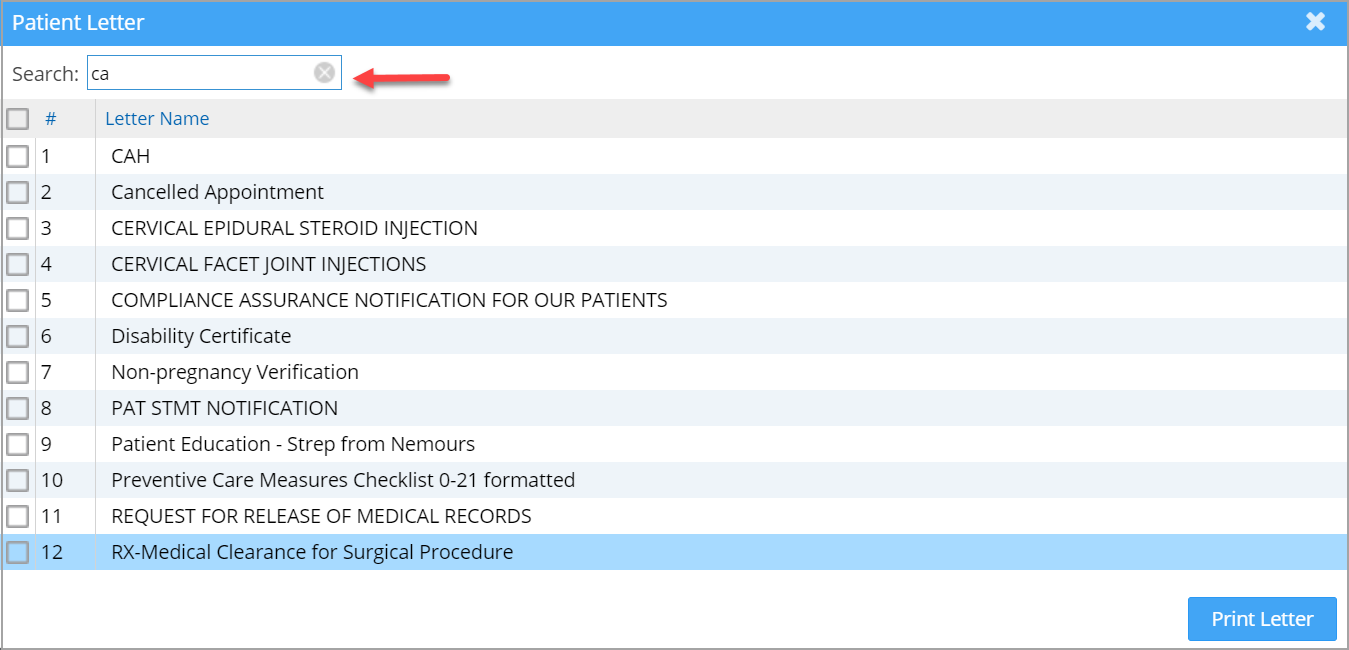Viewport: 1349px width, 650px height.
Task: Click inside the Search text field
Action: [200, 73]
